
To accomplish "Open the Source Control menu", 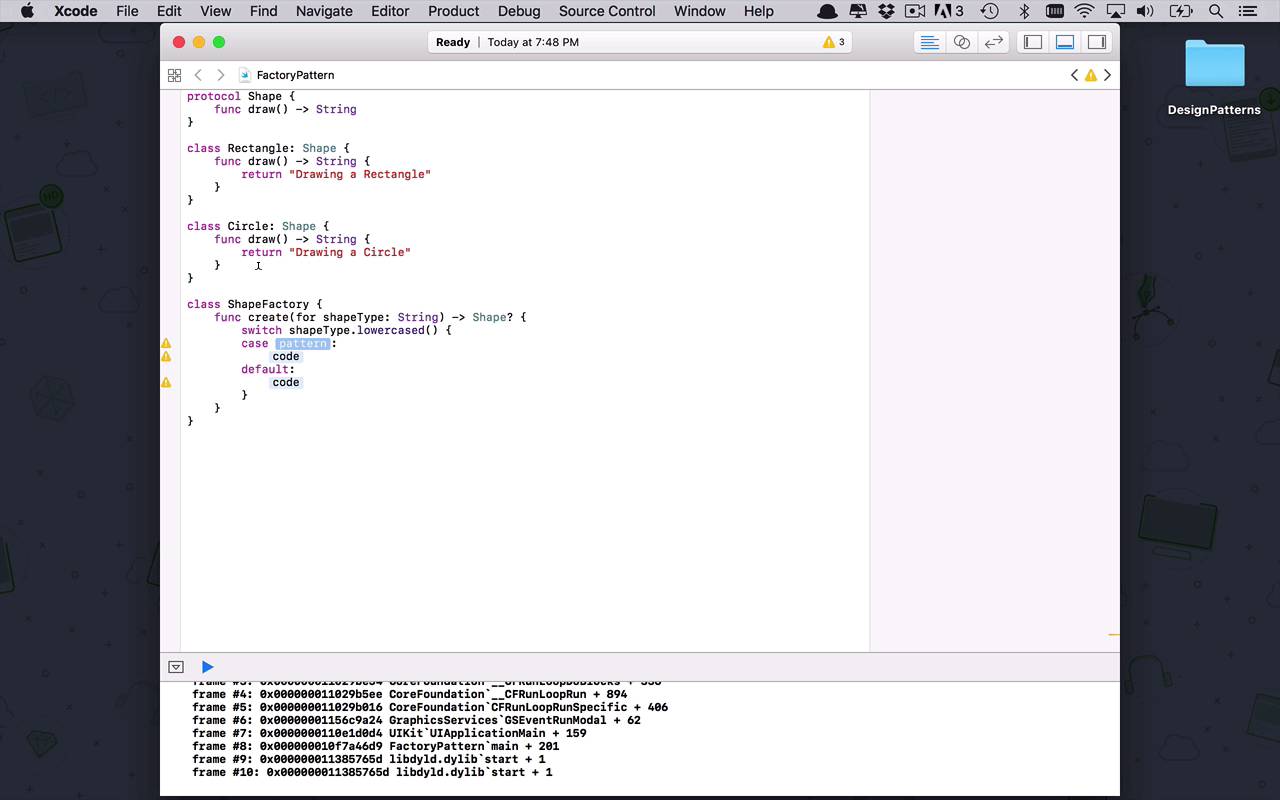I will click(607, 11).
